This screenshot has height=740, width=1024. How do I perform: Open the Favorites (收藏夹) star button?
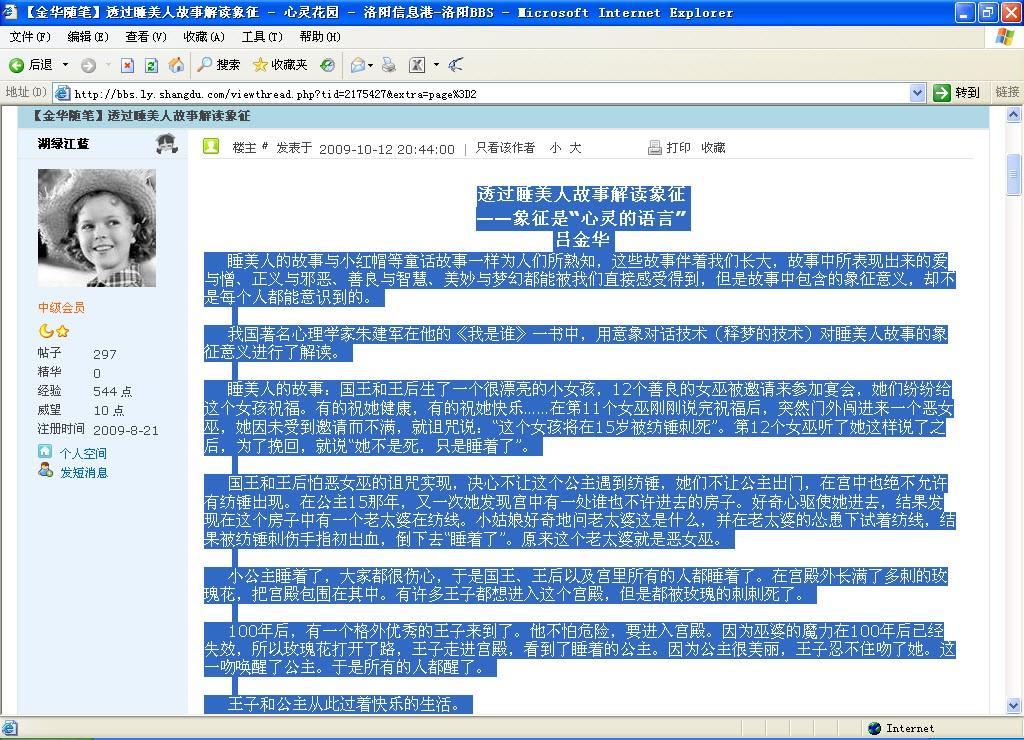coord(280,65)
